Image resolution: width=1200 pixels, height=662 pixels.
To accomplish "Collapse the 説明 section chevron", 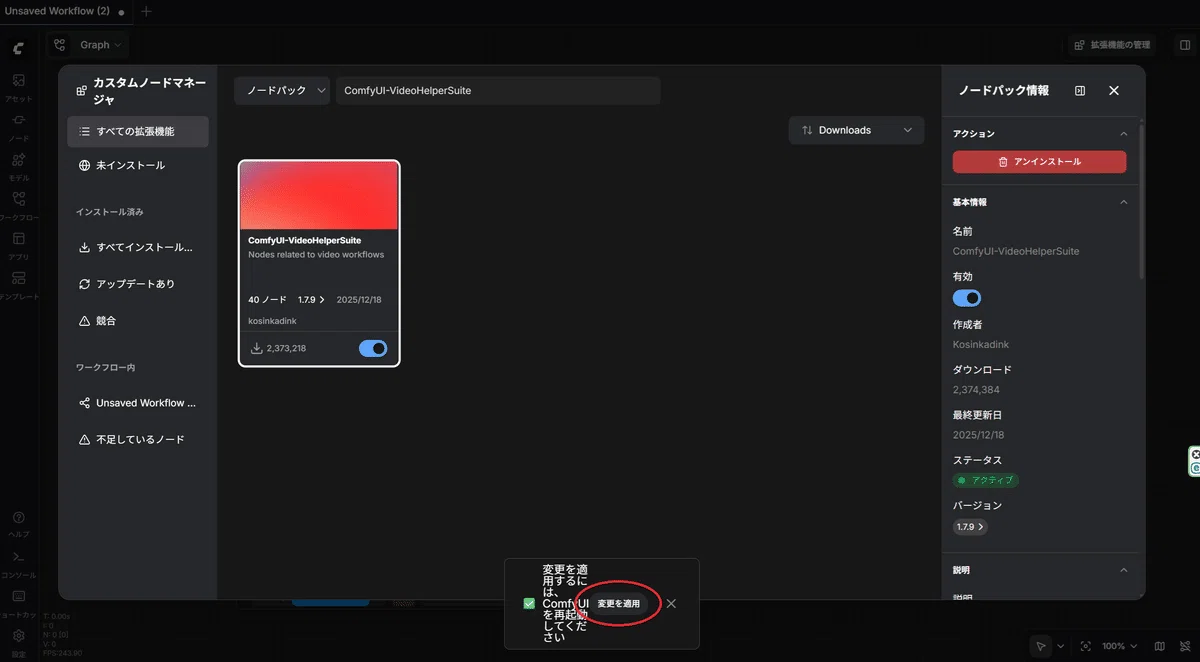I will click(x=1123, y=570).
